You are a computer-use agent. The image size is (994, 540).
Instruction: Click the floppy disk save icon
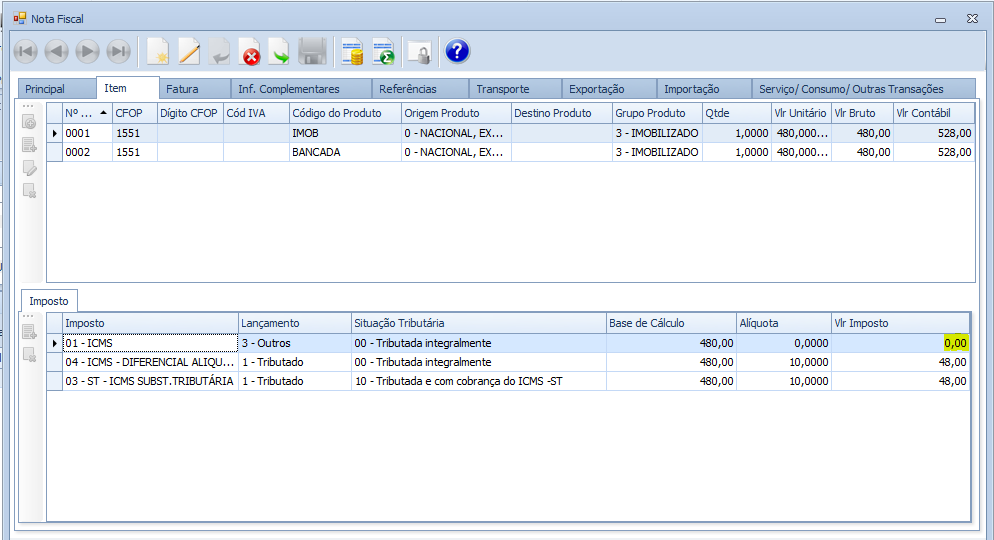pyautogui.click(x=313, y=52)
